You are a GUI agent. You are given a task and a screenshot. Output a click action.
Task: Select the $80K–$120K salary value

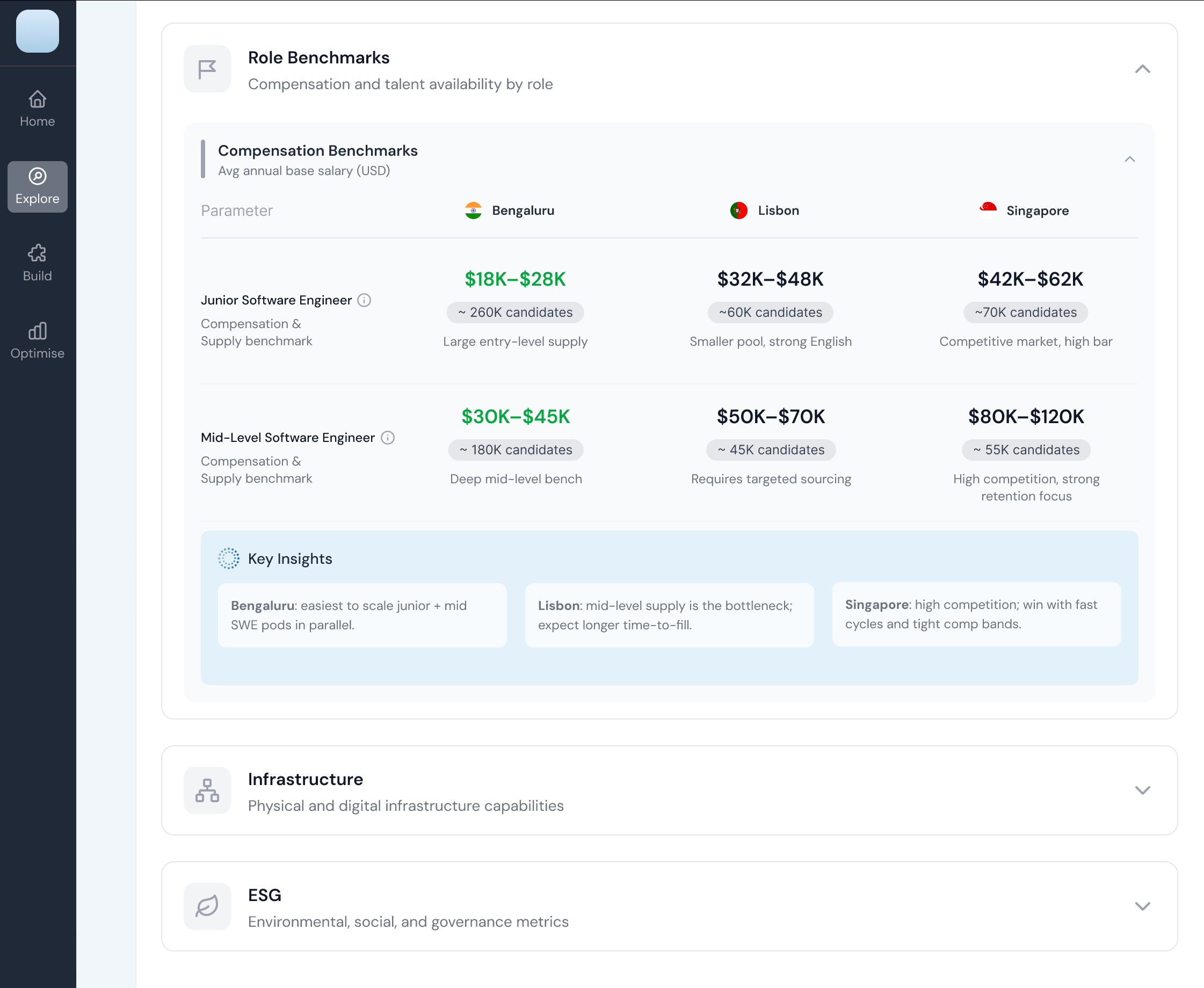[x=1026, y=417]
